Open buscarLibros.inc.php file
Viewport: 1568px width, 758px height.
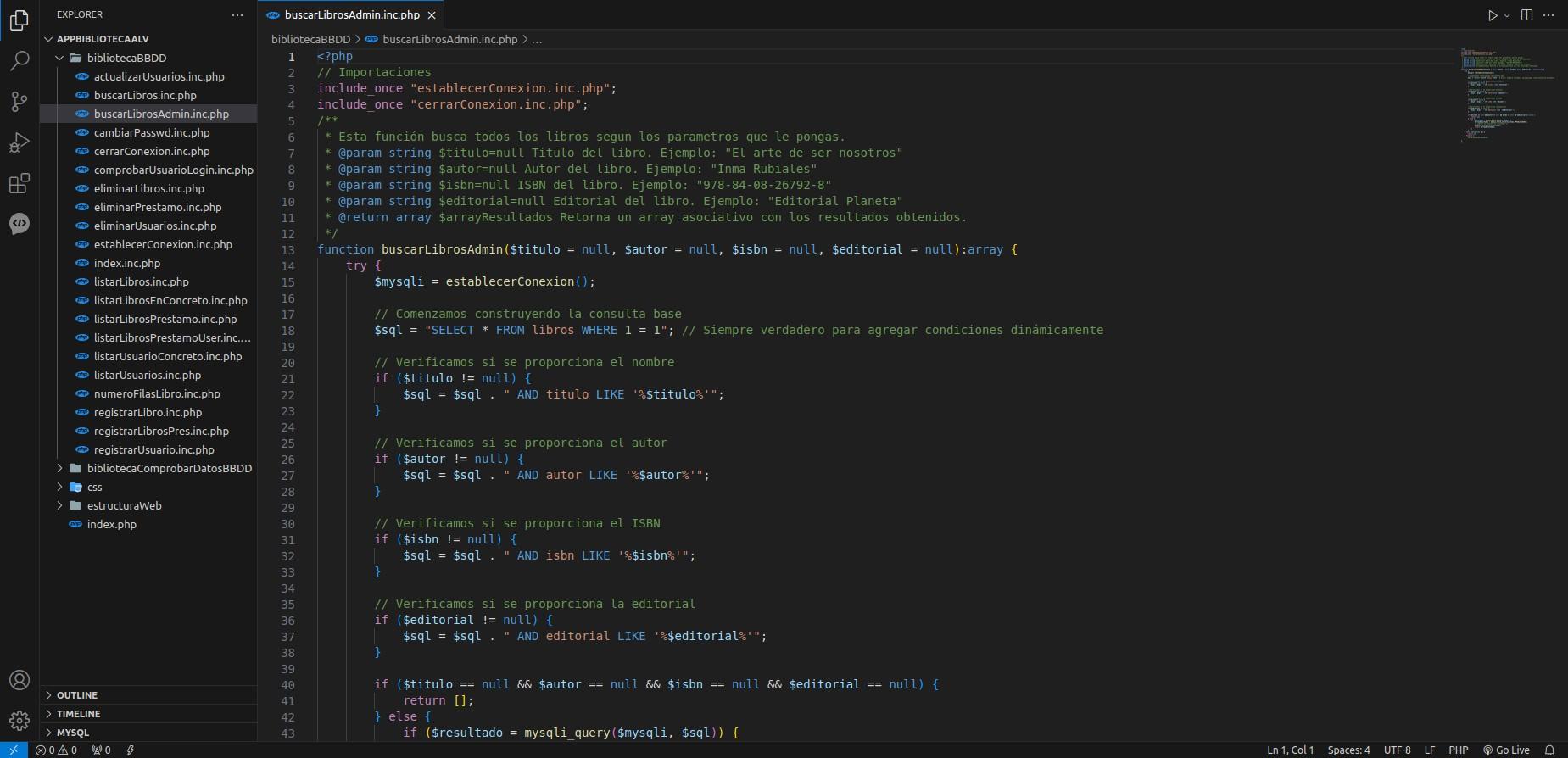(x=148, y=95)
